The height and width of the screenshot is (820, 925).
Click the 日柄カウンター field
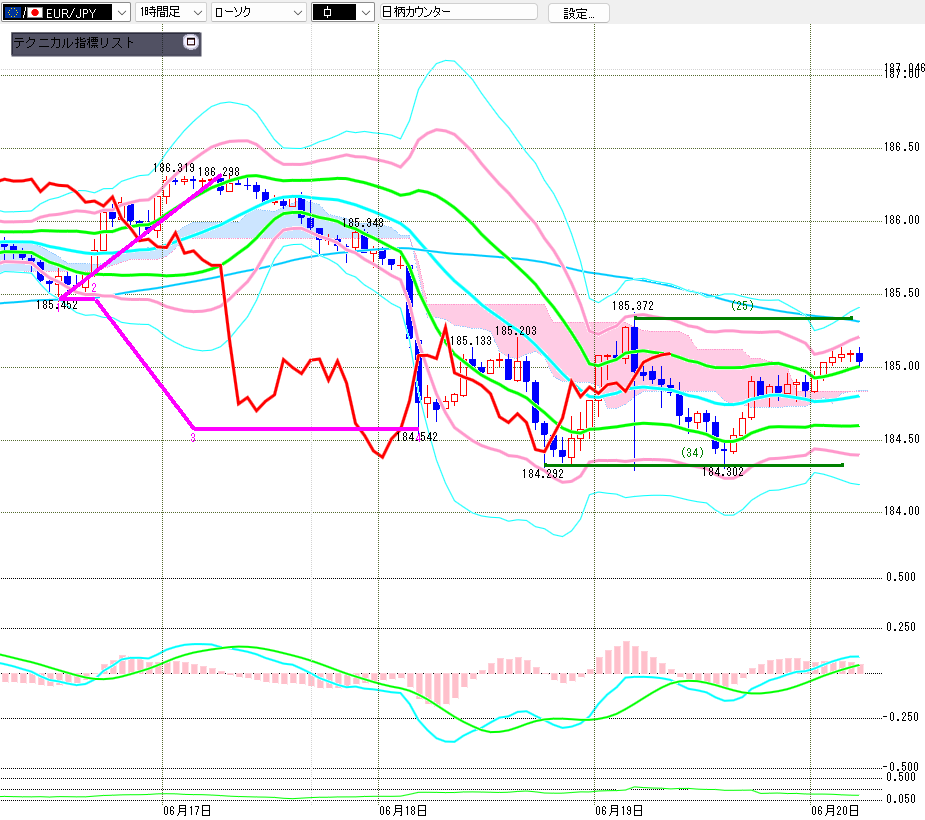pyautogui.click(x=459, y=12)
